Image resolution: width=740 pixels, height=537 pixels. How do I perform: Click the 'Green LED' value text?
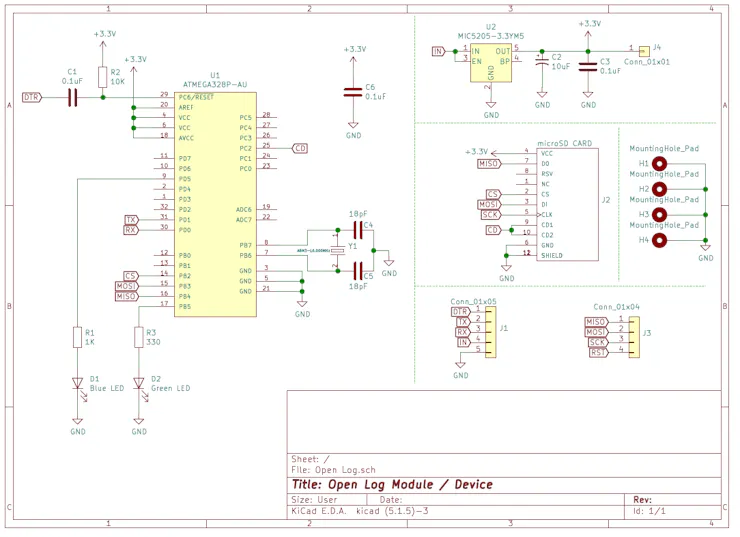[170, 388]
